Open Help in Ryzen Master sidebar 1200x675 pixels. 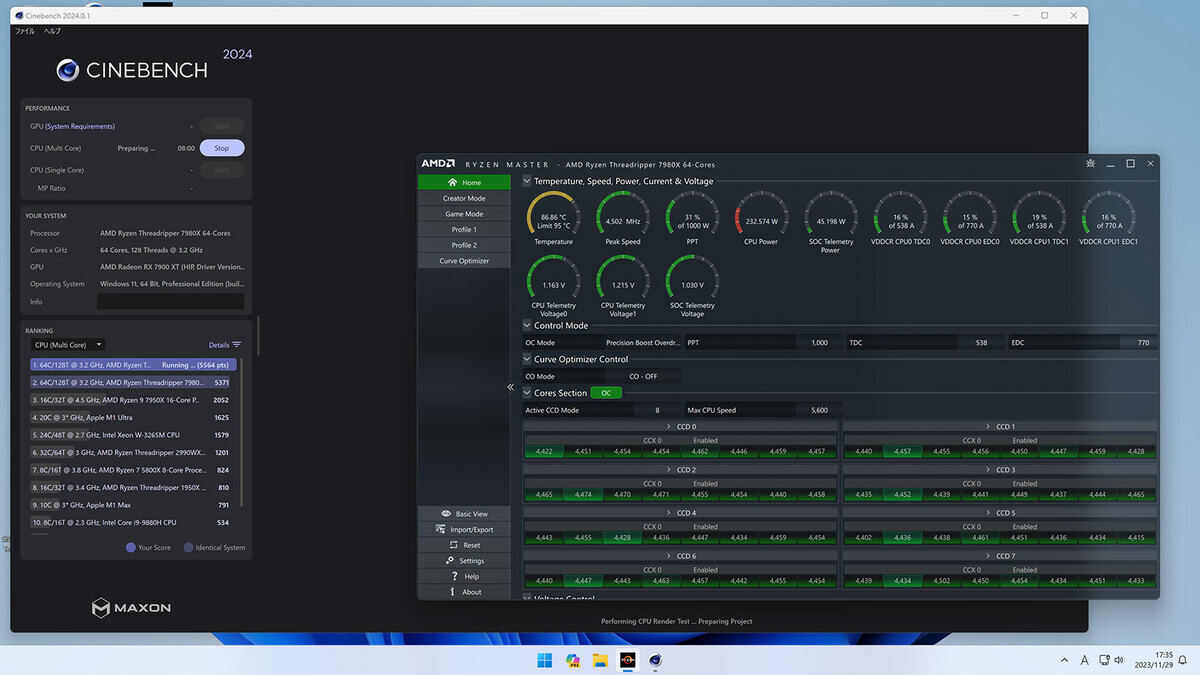(463, 576)
